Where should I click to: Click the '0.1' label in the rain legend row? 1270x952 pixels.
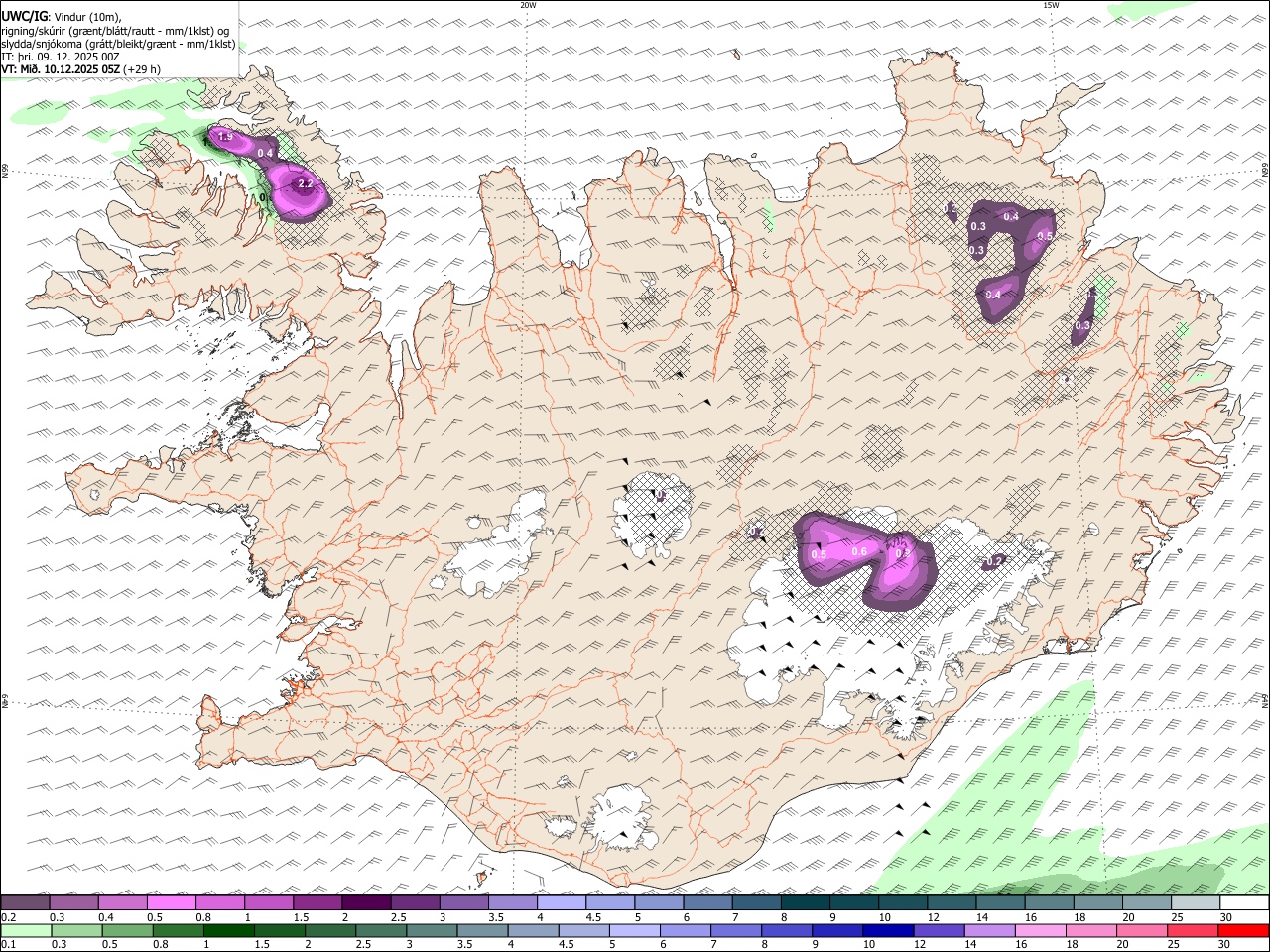point(8,945)
